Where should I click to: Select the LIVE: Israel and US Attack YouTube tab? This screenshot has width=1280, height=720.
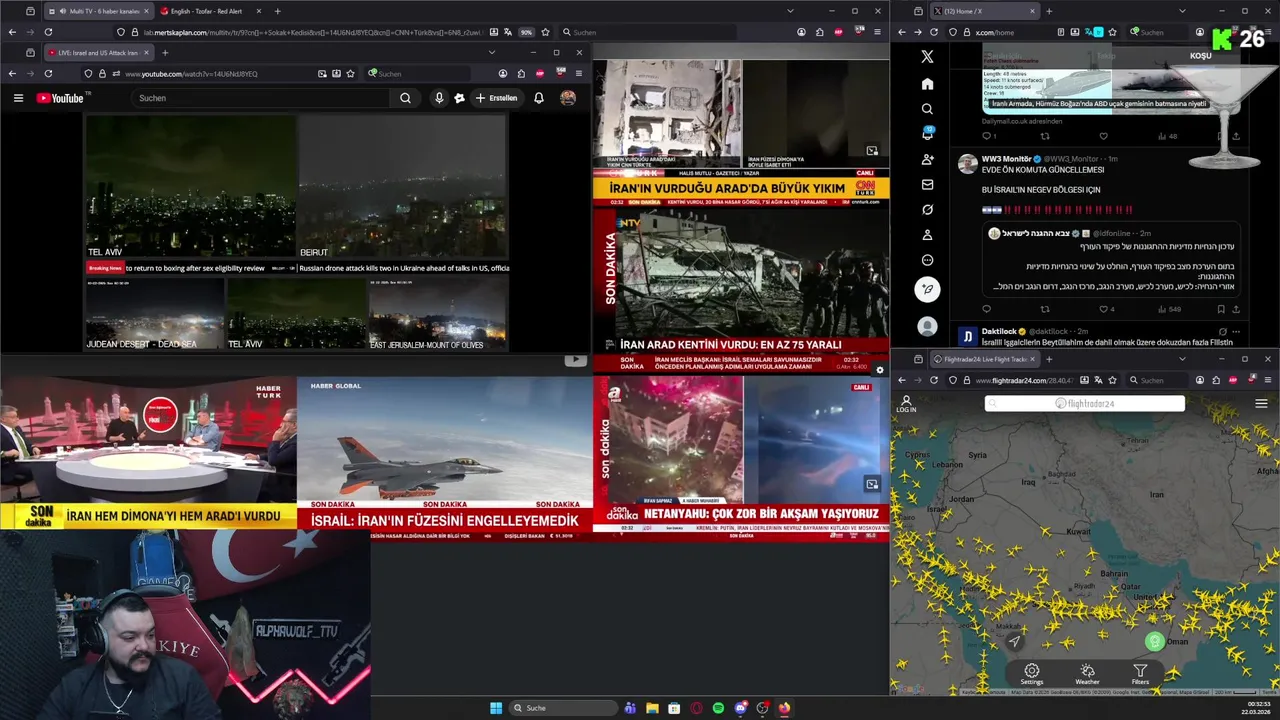[x=98, y=52]
